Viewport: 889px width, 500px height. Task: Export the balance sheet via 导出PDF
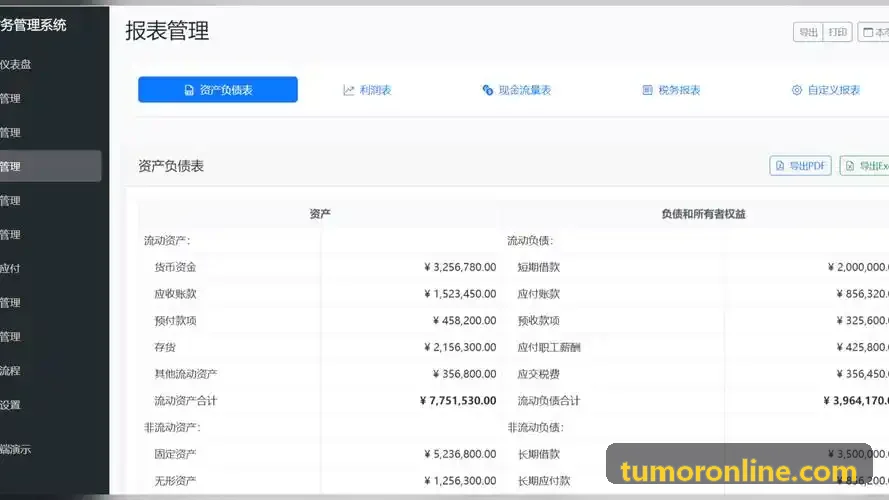[x=801, y=166]
